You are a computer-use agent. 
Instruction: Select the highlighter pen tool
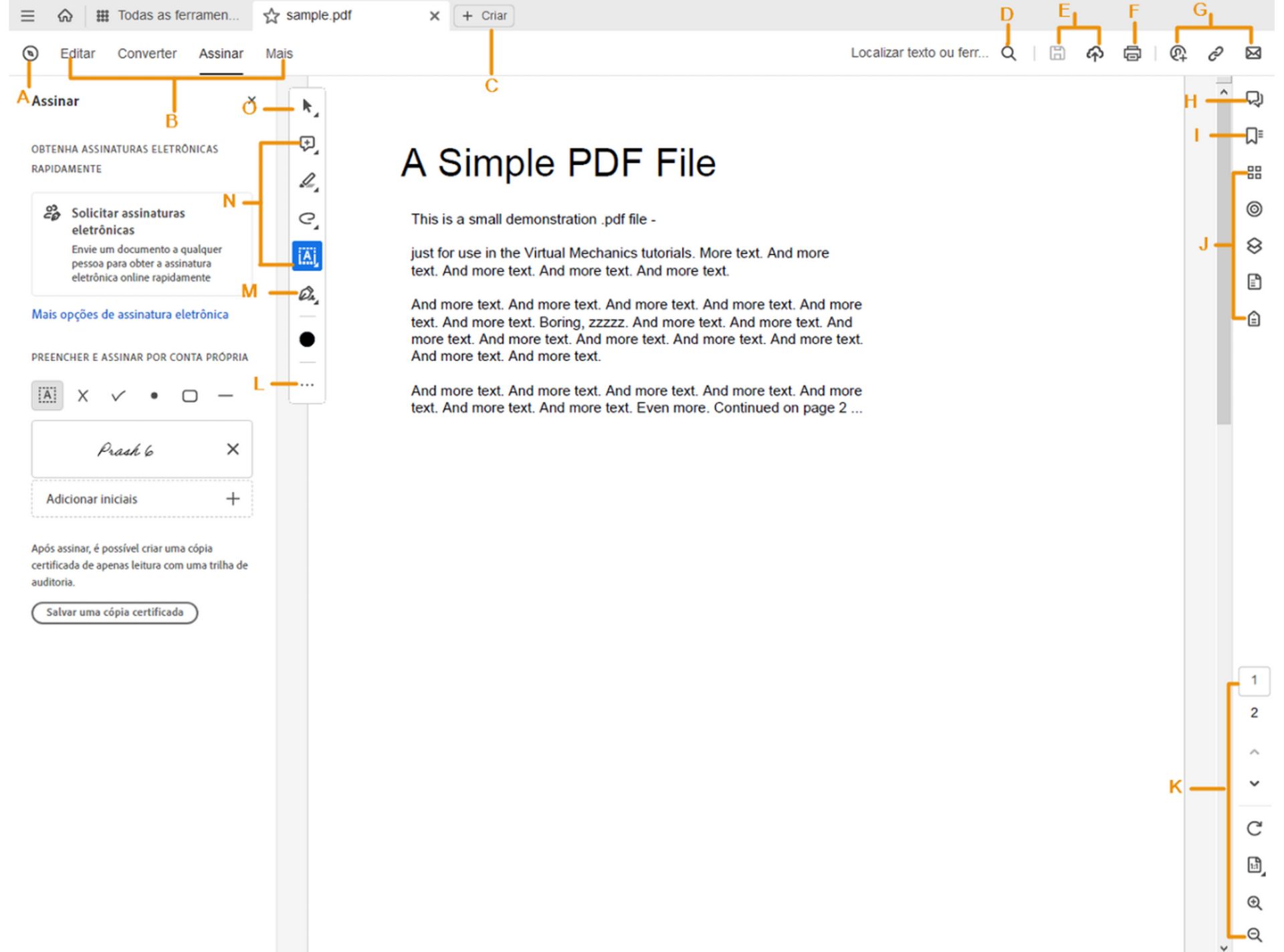coord(307,181)
